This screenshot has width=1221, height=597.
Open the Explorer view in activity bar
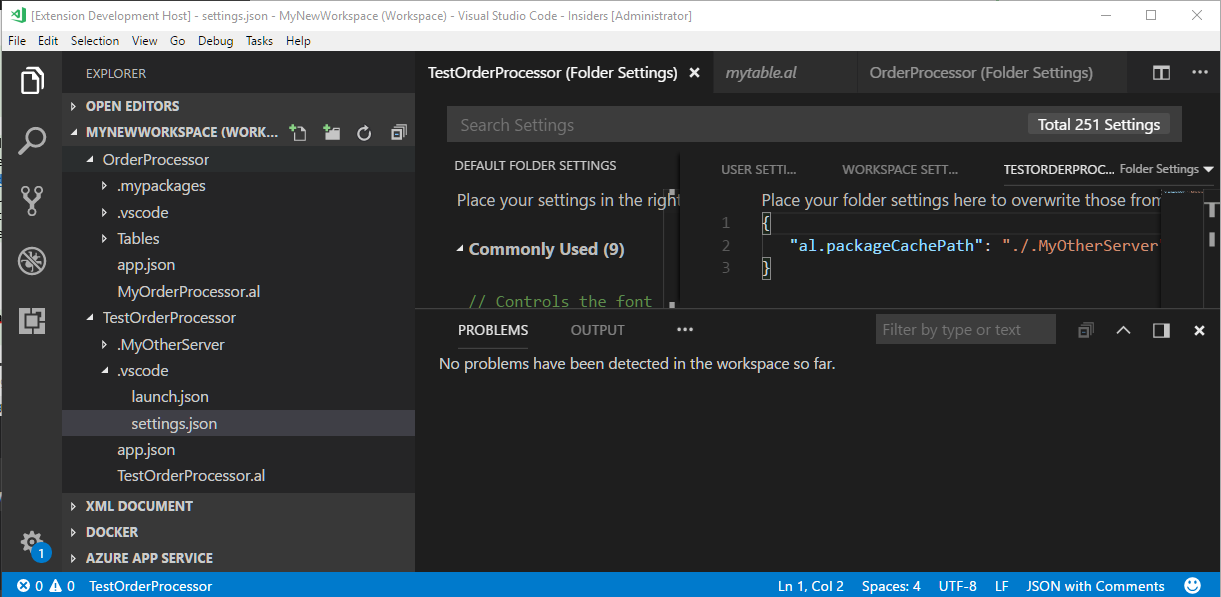32,80
